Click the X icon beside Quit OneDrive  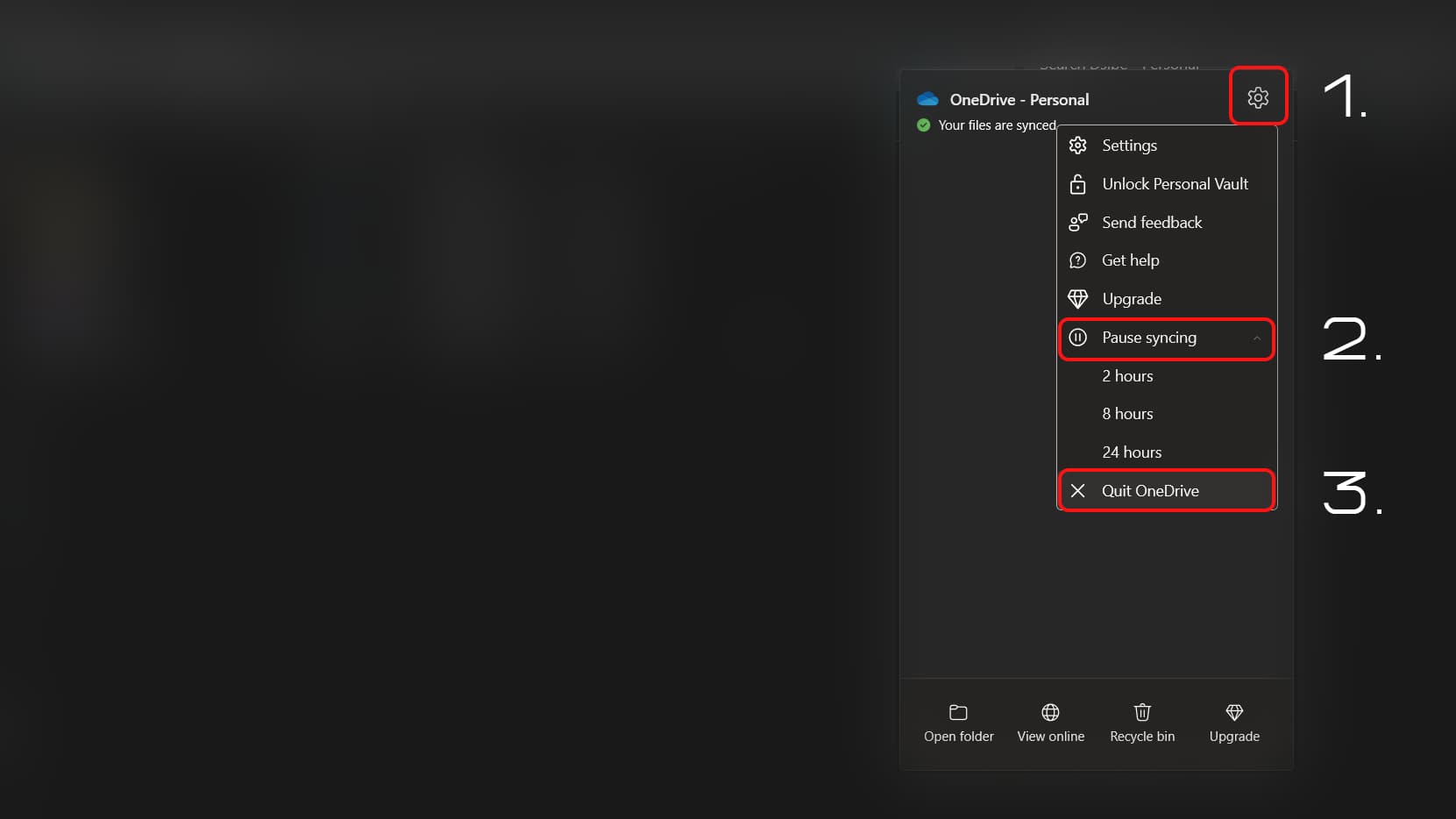click(1078, 491)
